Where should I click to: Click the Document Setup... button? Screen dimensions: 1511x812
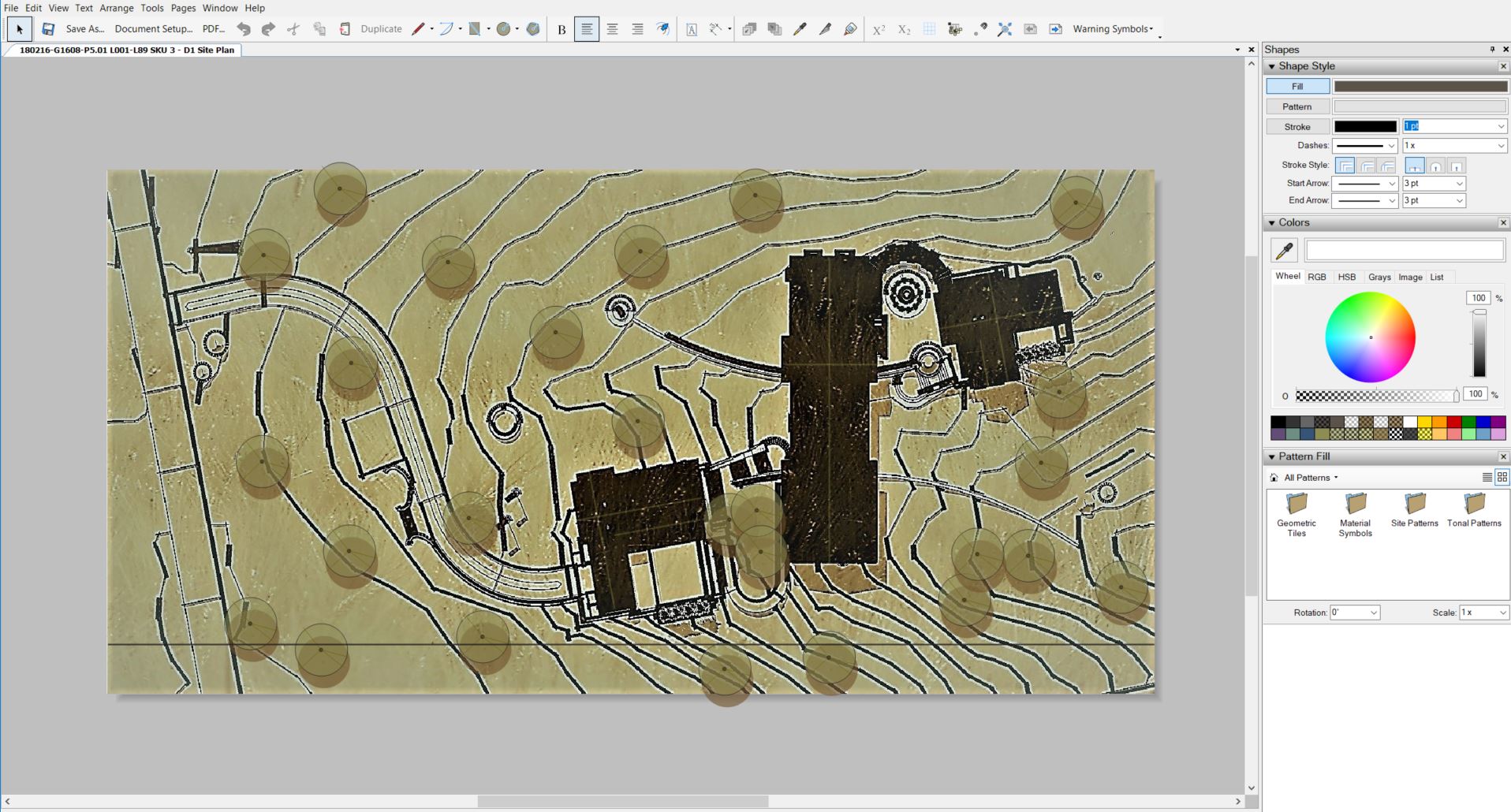pyautogui.click(x=153, y=29)
